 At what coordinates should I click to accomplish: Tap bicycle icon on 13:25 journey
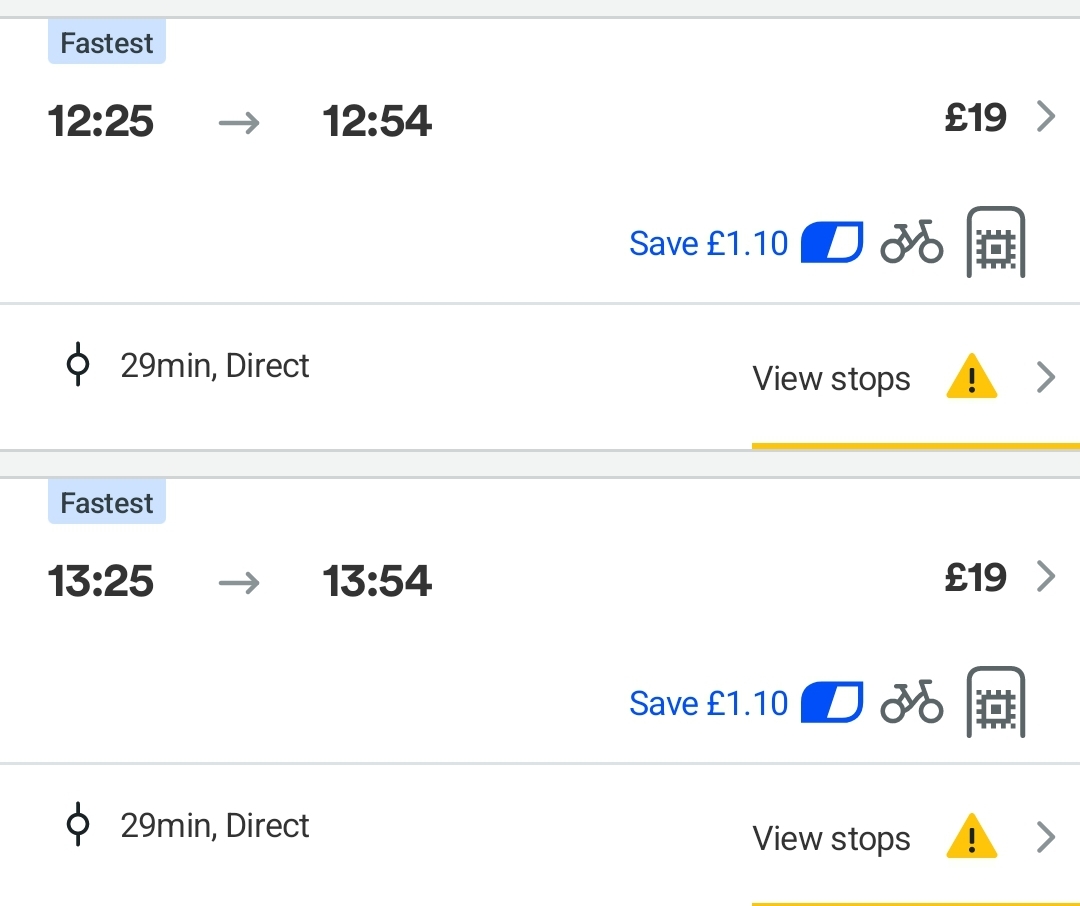911,702
